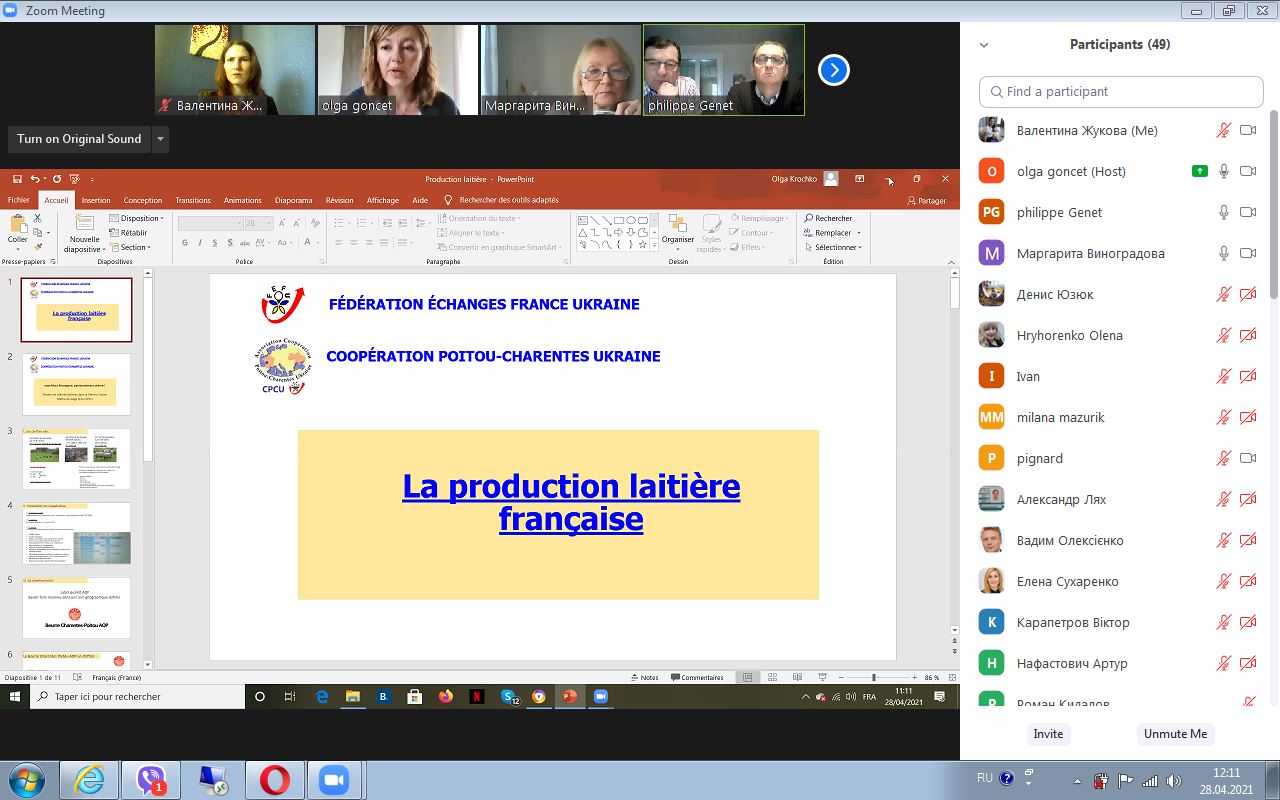1280x800 pixels.
Task: Expand hidden system tray icons arrow
Action: 1077,780
